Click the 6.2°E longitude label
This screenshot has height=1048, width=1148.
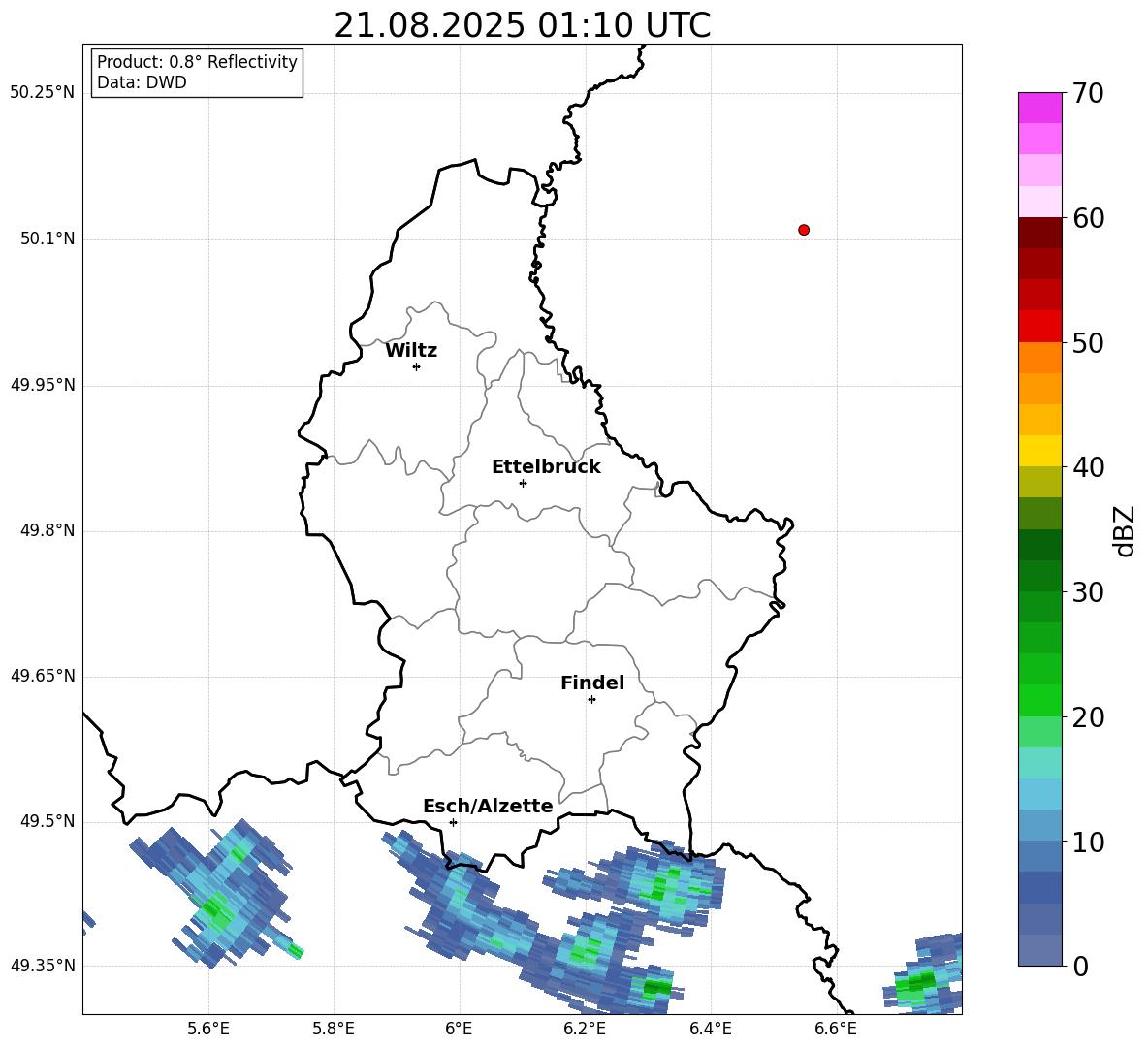click(x=585, y=1029)
